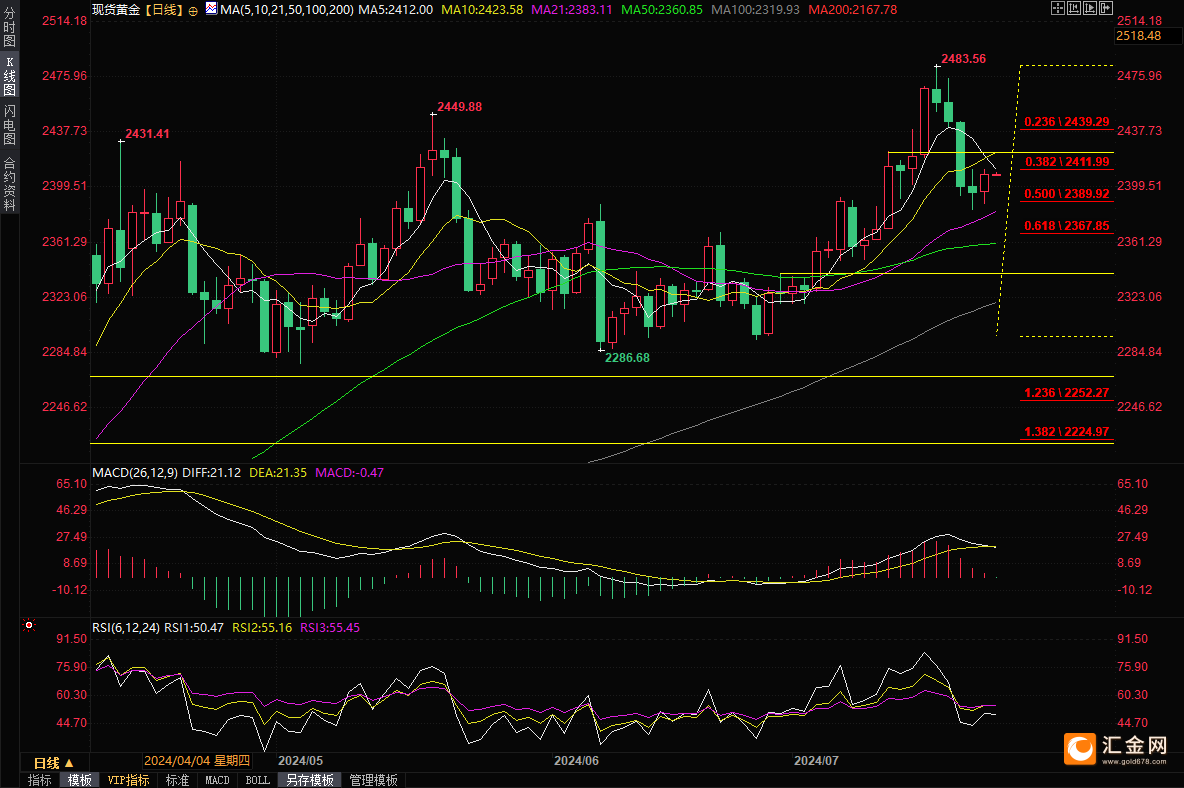This screenshot has width=1184, height=788.
Task: Select the 指标 bottom tab
Action: [39, 780]
